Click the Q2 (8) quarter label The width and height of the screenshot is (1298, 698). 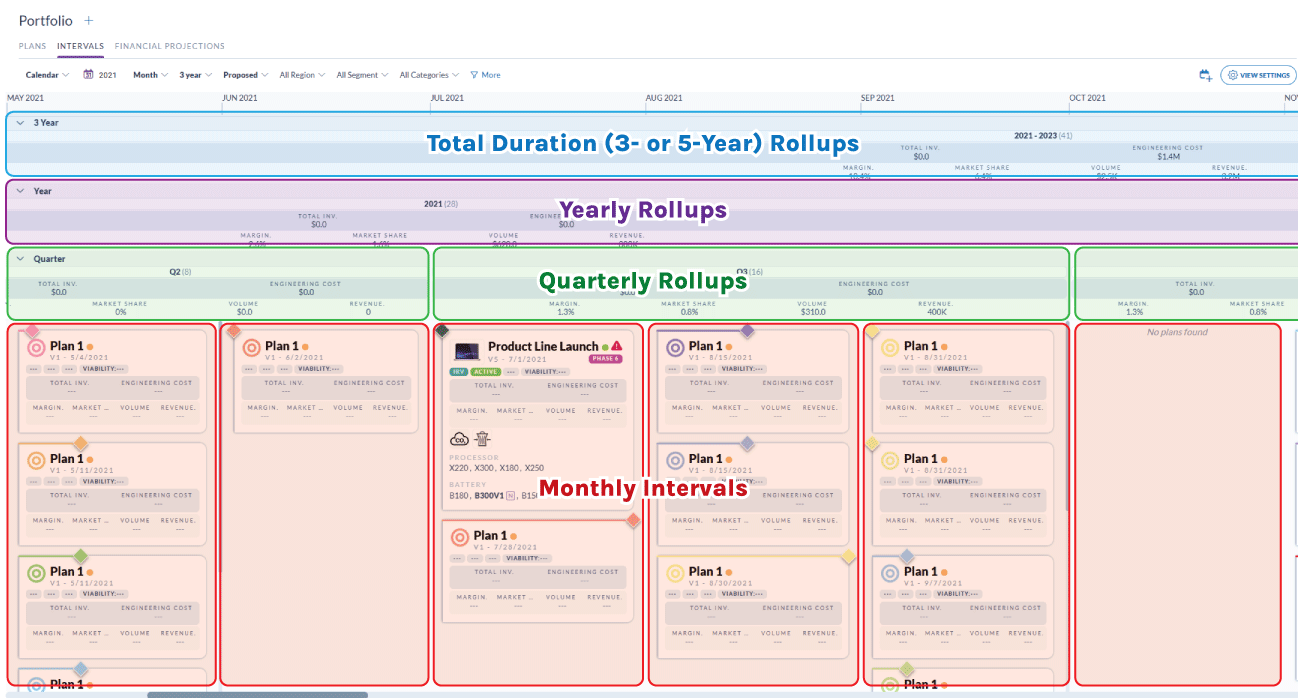point(180,271)
